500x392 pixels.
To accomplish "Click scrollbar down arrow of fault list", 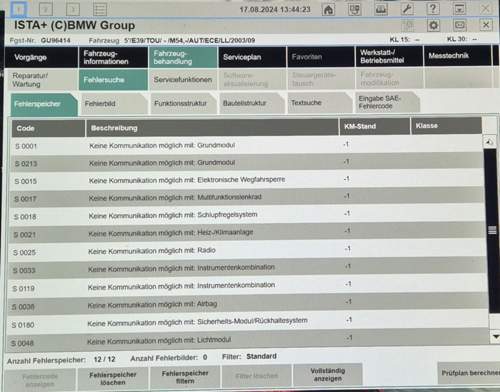I will click(x=495, y=337).
